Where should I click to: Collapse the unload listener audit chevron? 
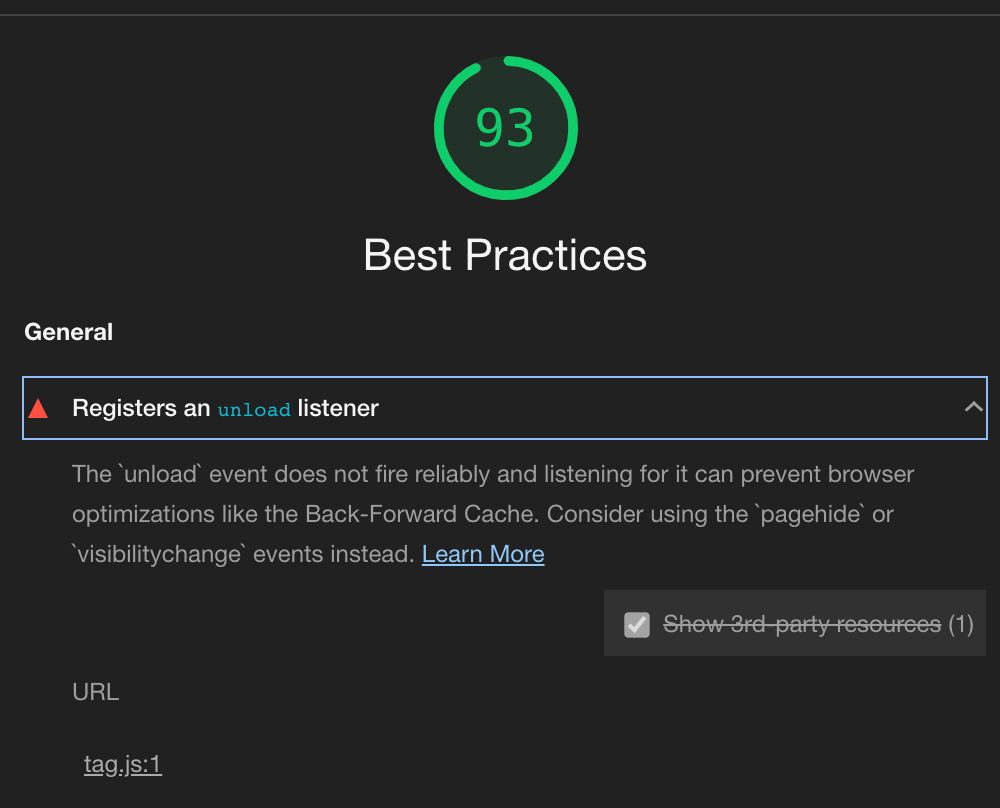tap(972, 407)
